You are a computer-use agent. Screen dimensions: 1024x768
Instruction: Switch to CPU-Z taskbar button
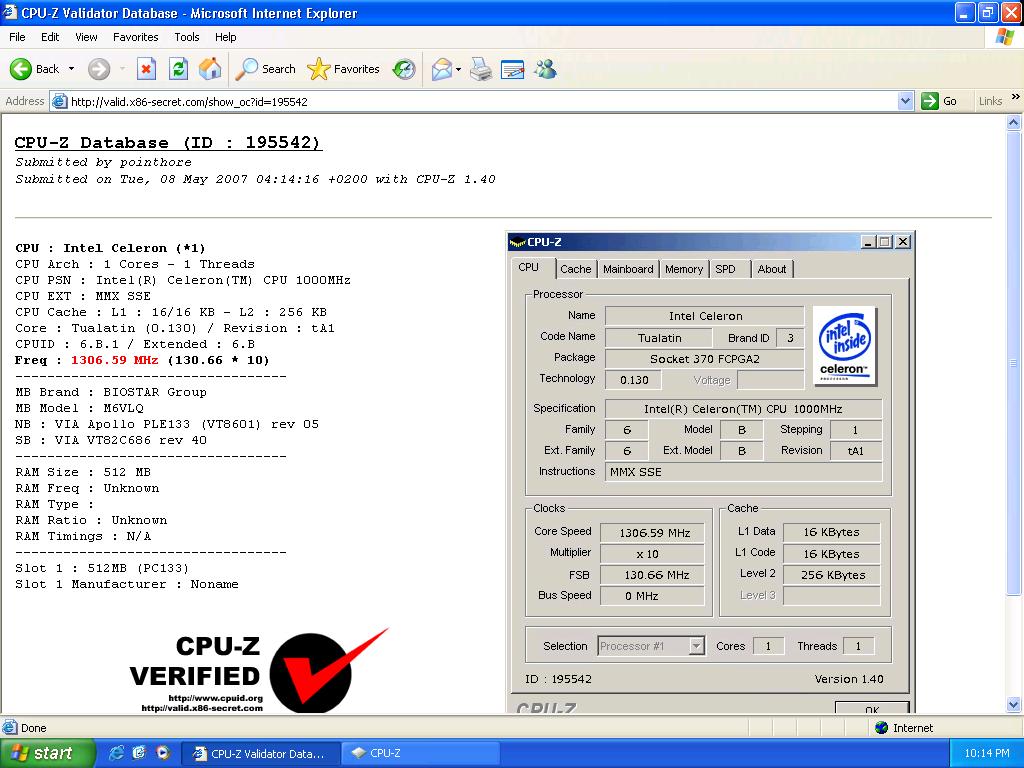[x=421, y=754]
